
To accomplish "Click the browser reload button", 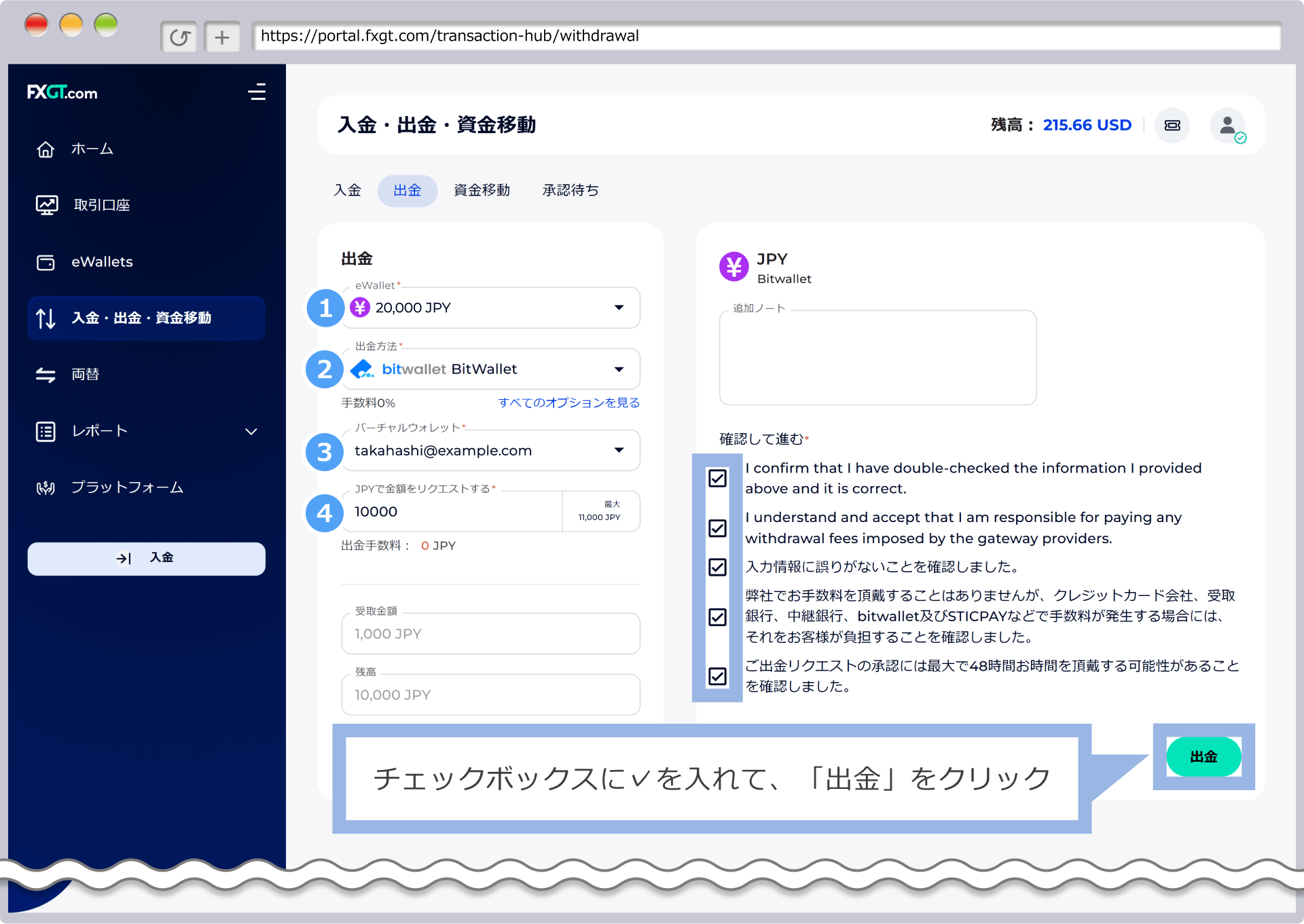I will click(x=179, y=37).
